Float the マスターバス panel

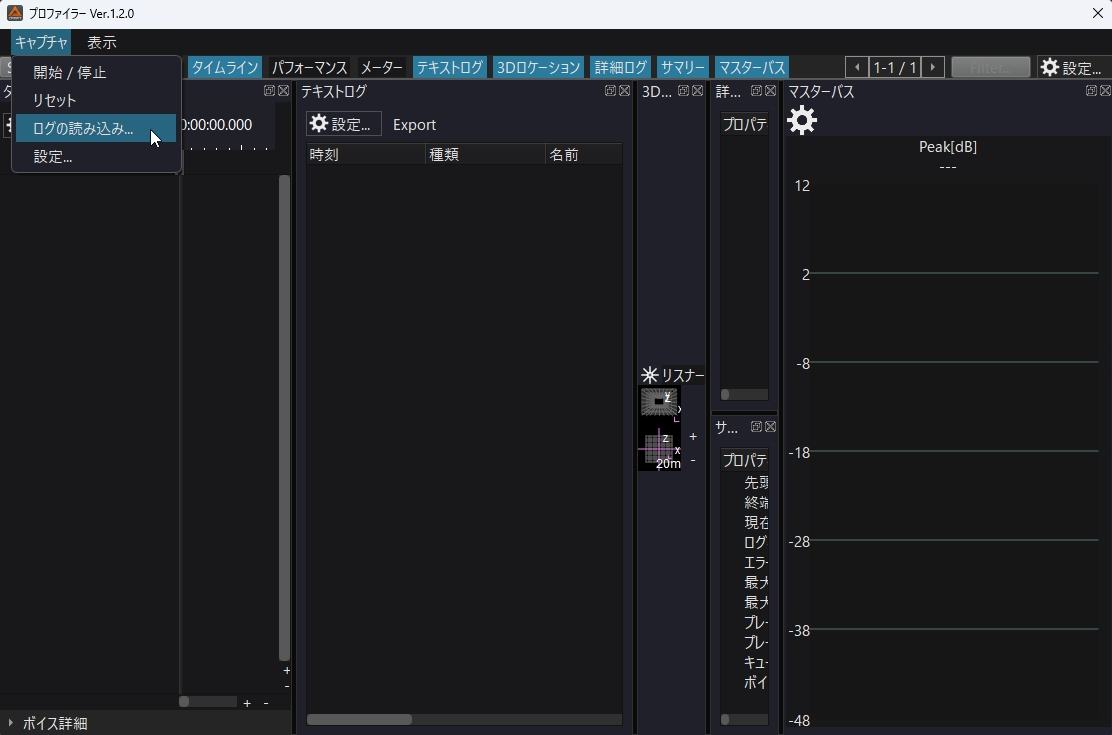[1091, 91]
